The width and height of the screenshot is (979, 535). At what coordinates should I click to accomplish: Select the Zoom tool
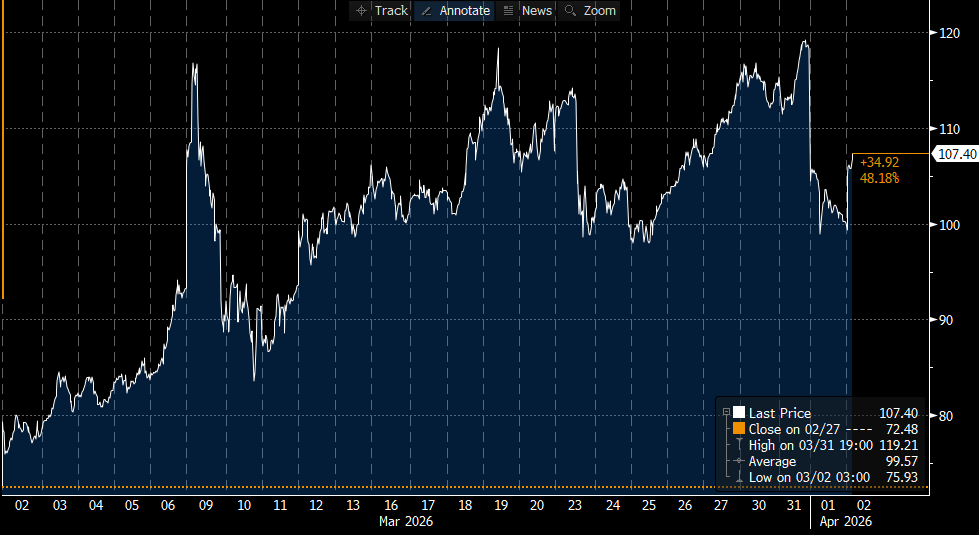[x=590, y=11]
